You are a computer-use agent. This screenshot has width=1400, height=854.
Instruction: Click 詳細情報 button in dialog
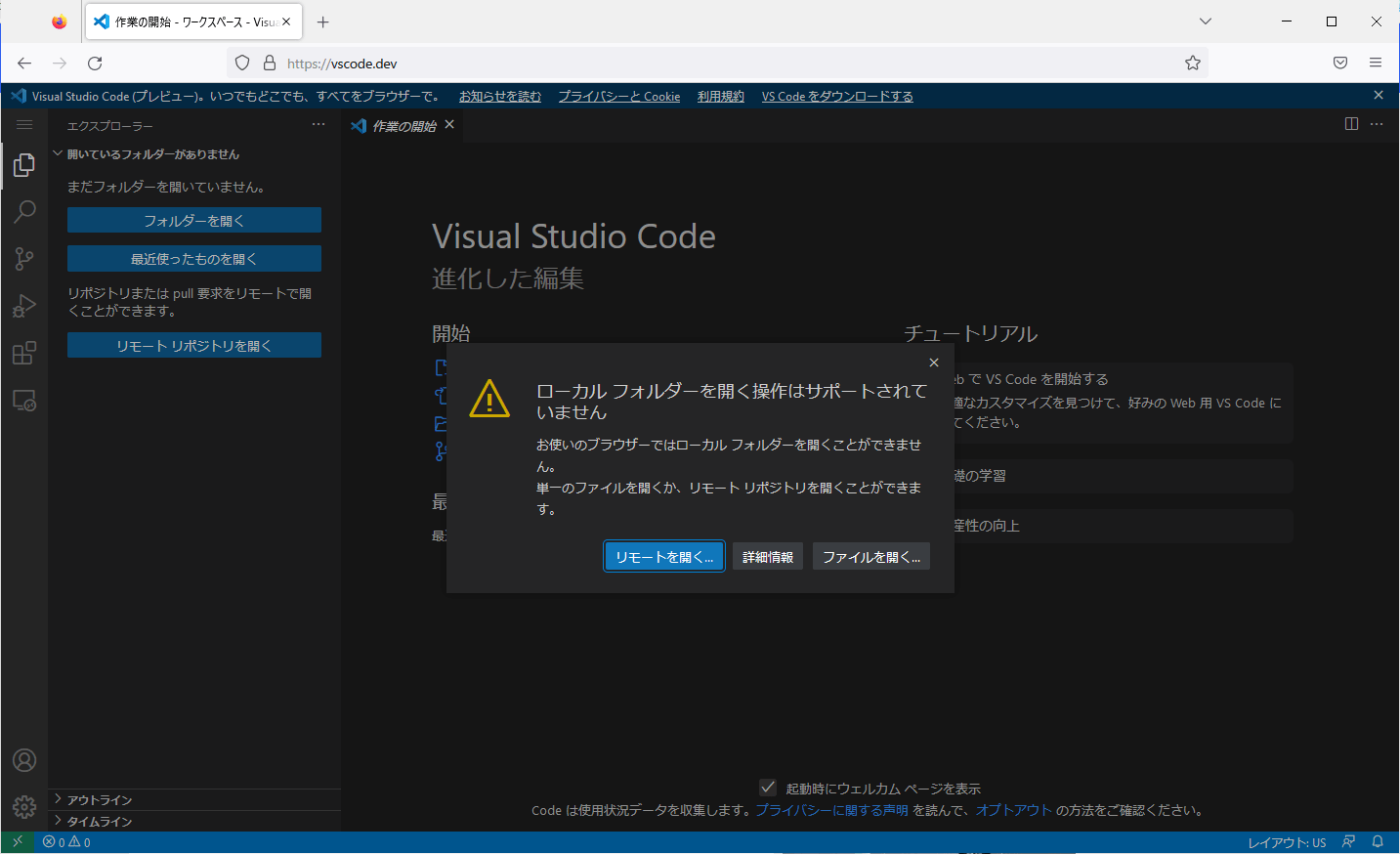768,557
